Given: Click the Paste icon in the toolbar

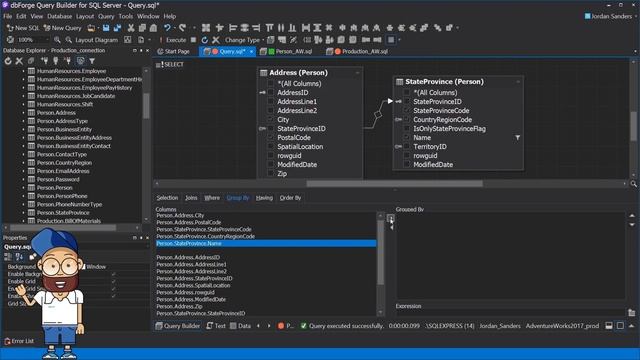Looking at the screenshot, I should 153,28.
